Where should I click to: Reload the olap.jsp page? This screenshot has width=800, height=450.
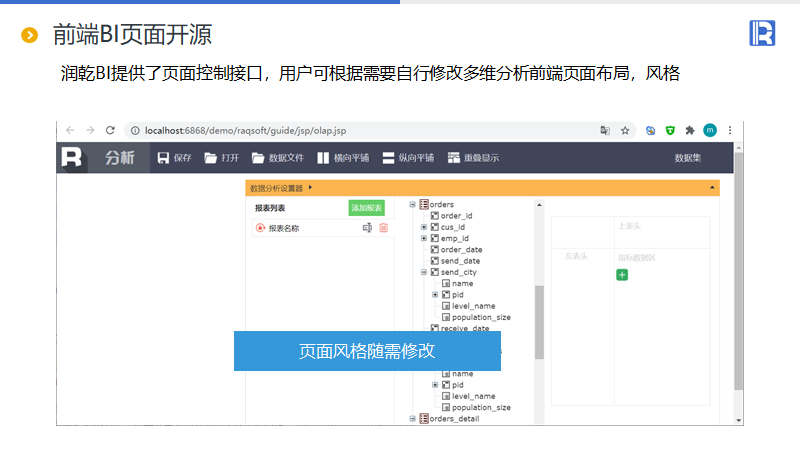[x=110, y=131]
